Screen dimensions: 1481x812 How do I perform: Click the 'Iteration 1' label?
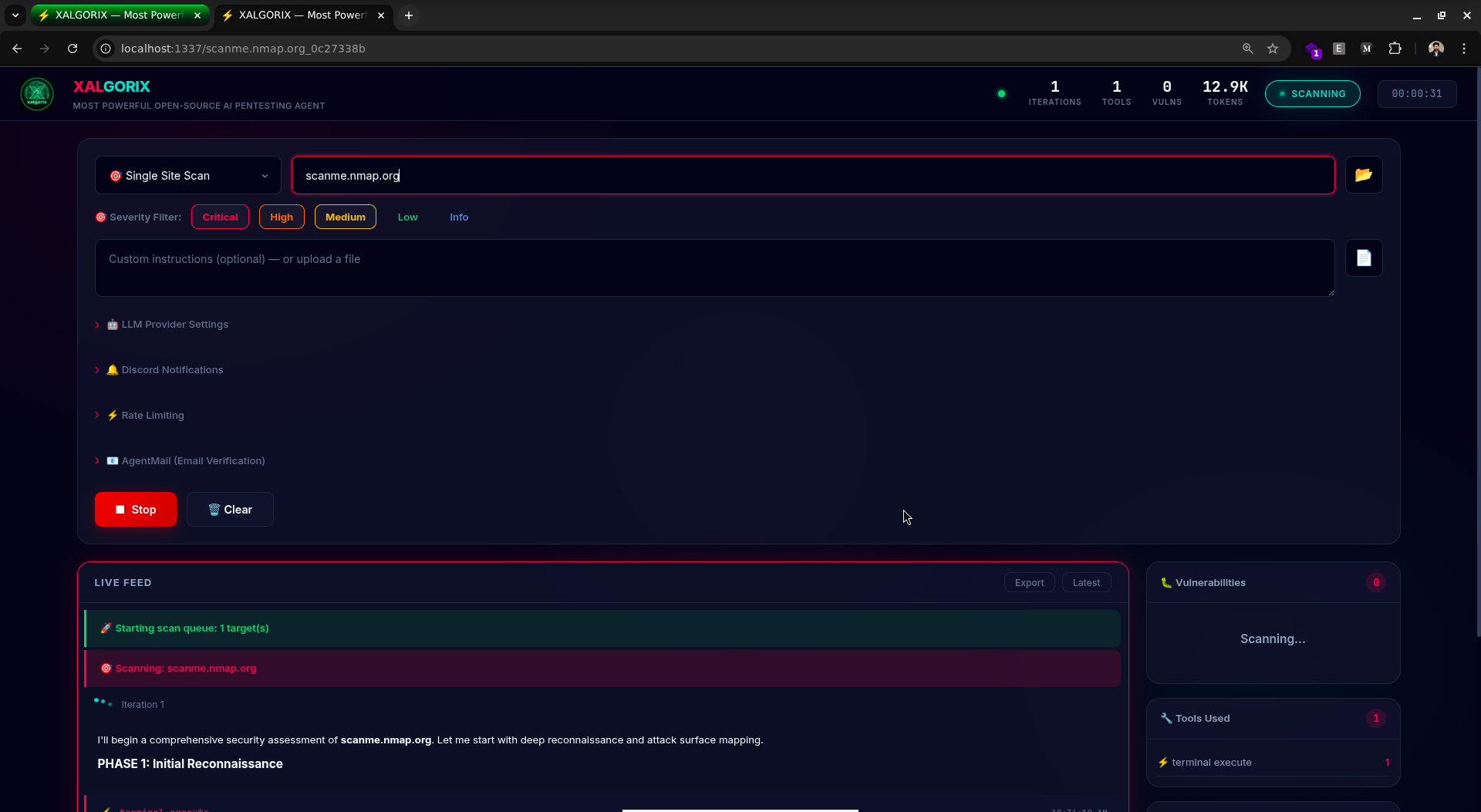coord(143,705)
